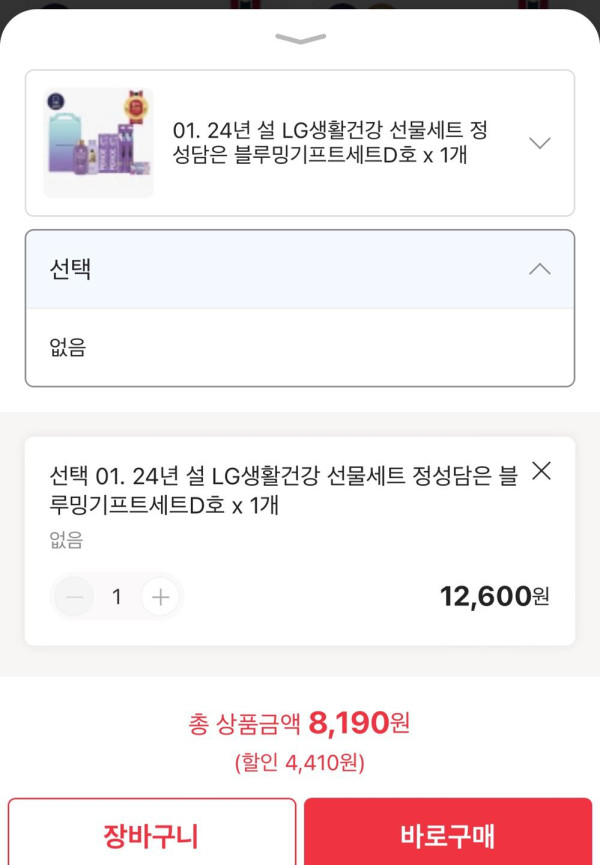Click the 선택 option header label

pyautogui.click(x=70, y=269)
